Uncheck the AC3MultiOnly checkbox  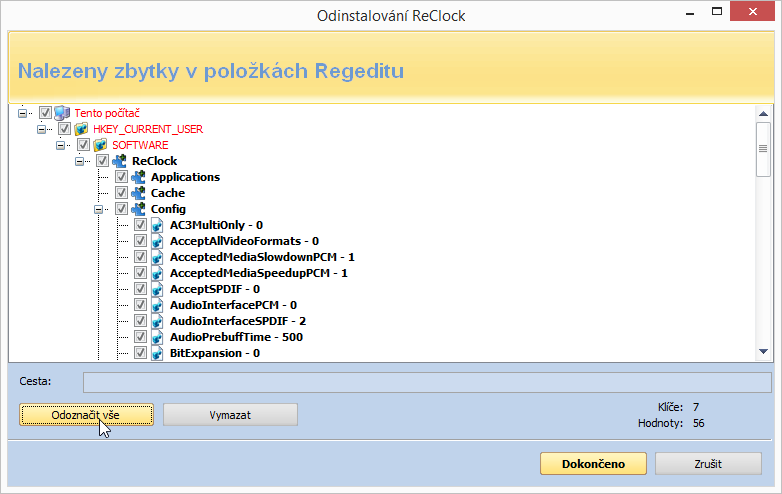(x=140, y=225)
